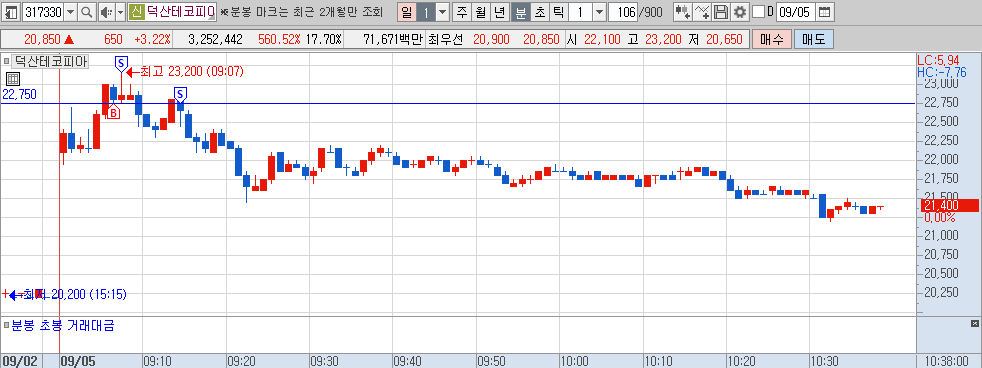Toggle the 덕산테코피아 chart legend box
Screen dimensions: 982x368
[x=6, y=61]
